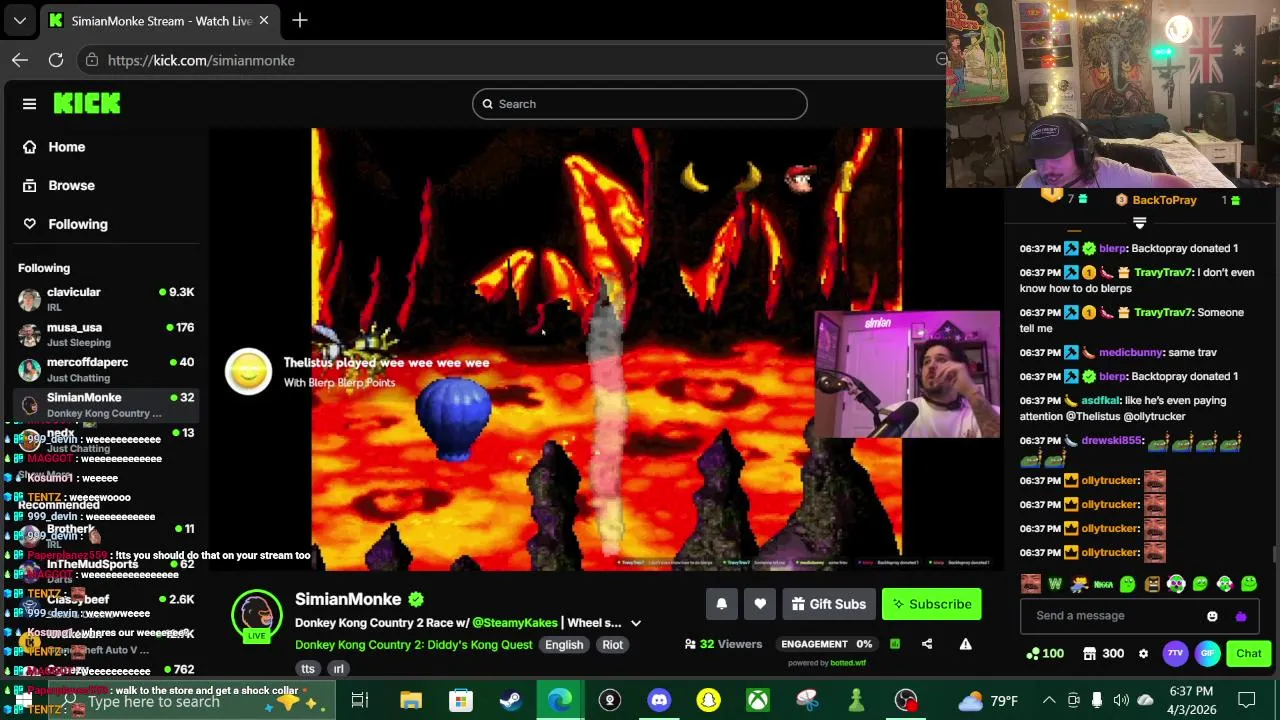Open the engagement chart icon
This screenshot has height=720, width=1280.
click(895, 644)
